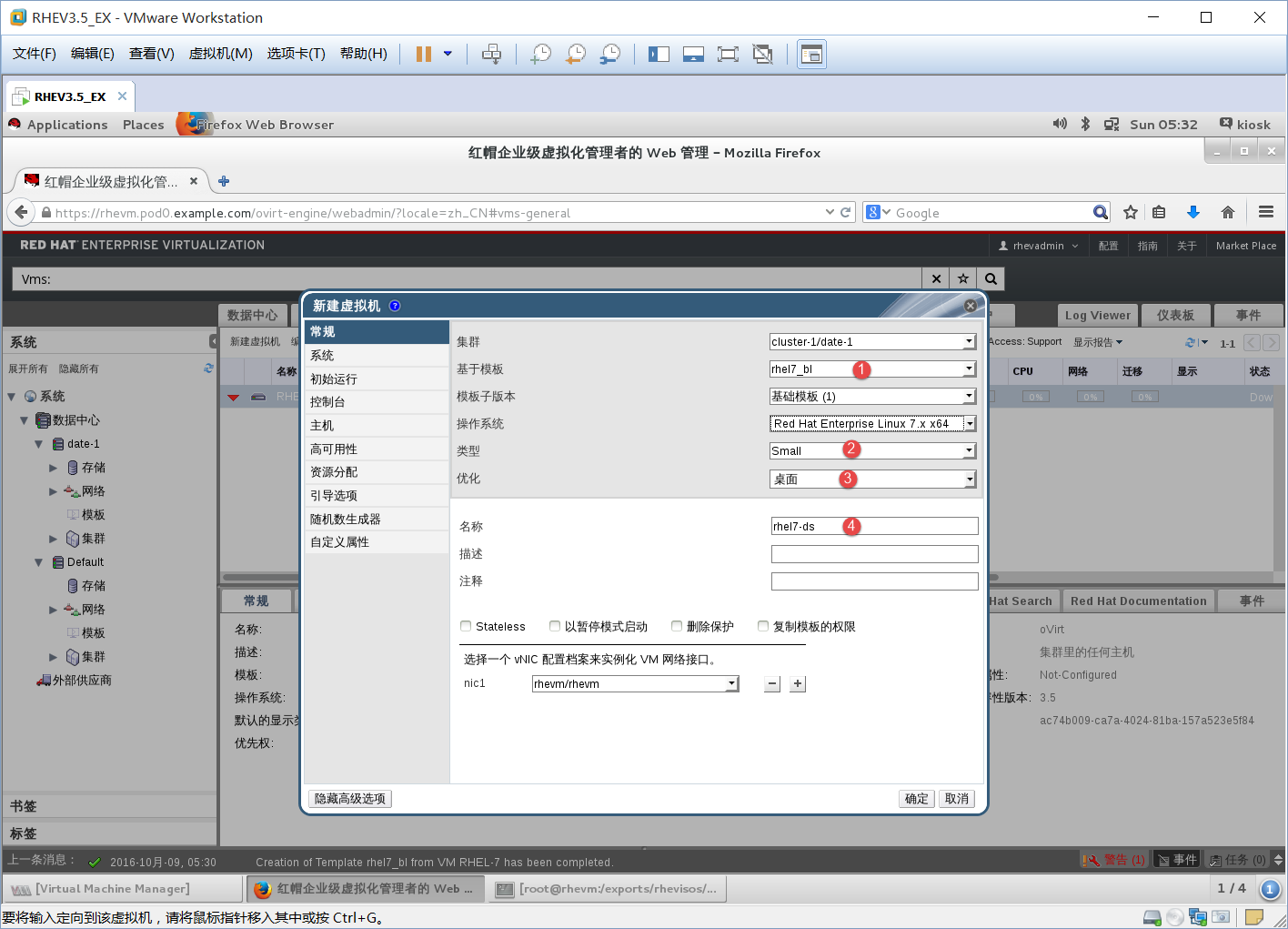Toggle VMware unity mode icon
1288x929 pixels.
click(762, 54)
